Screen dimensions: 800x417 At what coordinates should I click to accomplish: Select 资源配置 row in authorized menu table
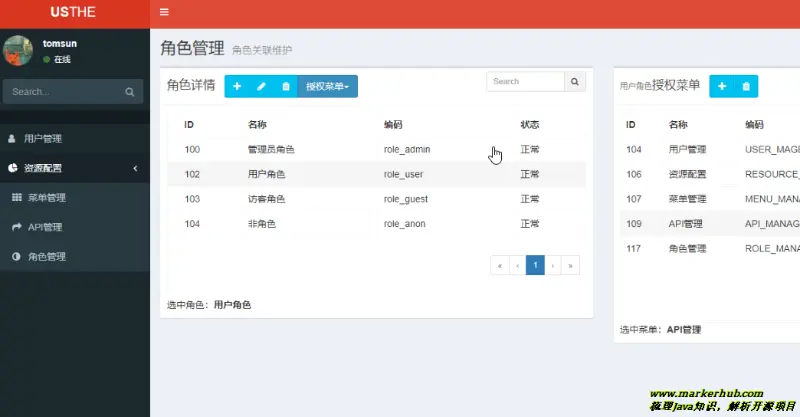[x=710, y=174]
